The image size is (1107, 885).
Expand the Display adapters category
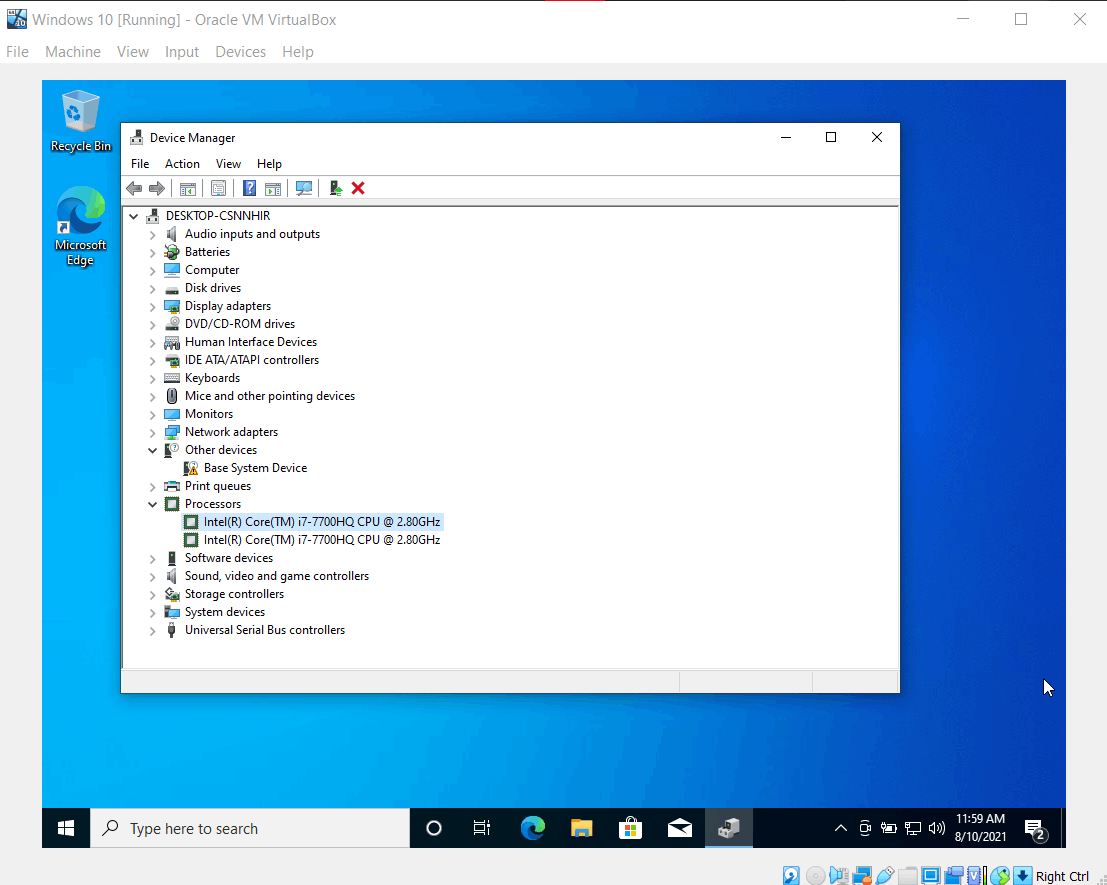[153, 306]
